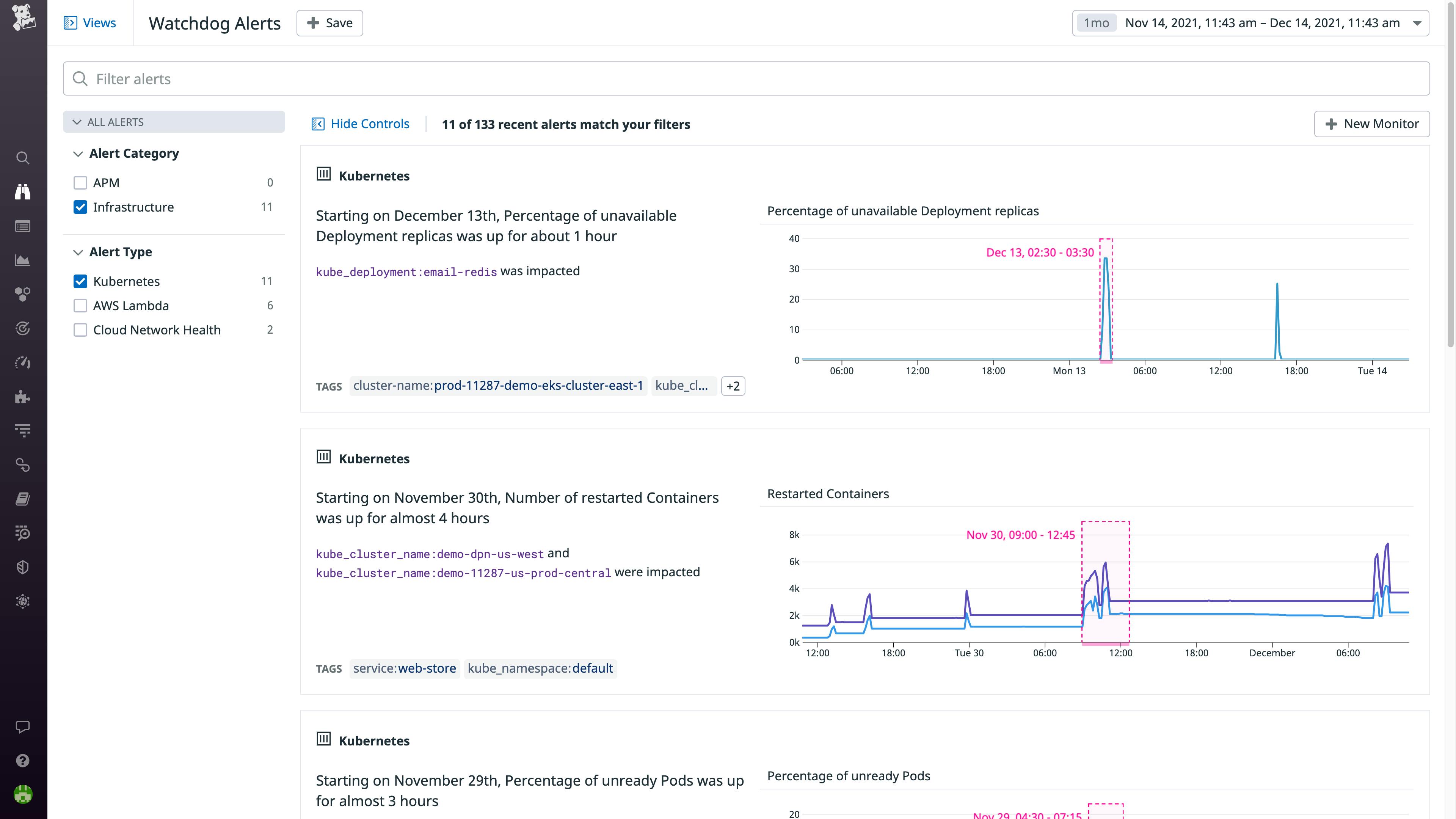Image resolution: width=1456 pixels, height=819 pixels.
Task: Hide Controls panel
Action: pyautogui.click(x=360, y=123)
